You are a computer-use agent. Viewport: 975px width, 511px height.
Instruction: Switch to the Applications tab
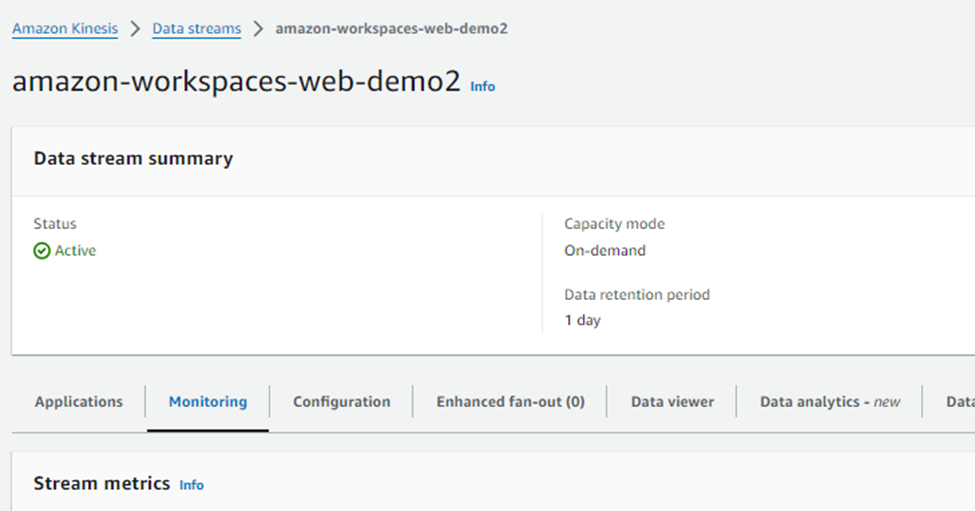78,402
